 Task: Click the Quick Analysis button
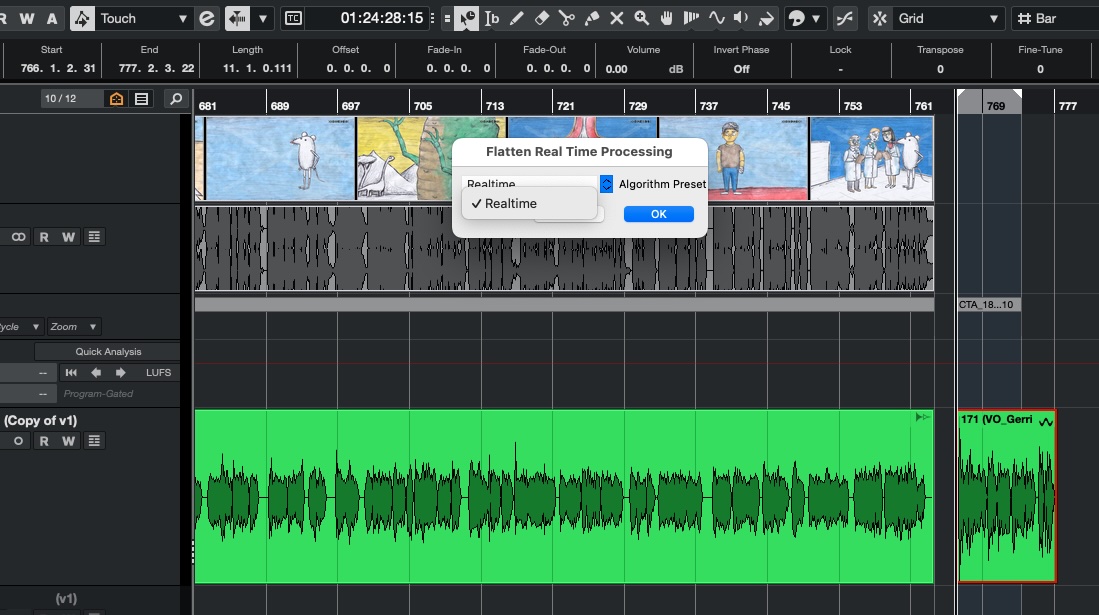coord(108,351)
